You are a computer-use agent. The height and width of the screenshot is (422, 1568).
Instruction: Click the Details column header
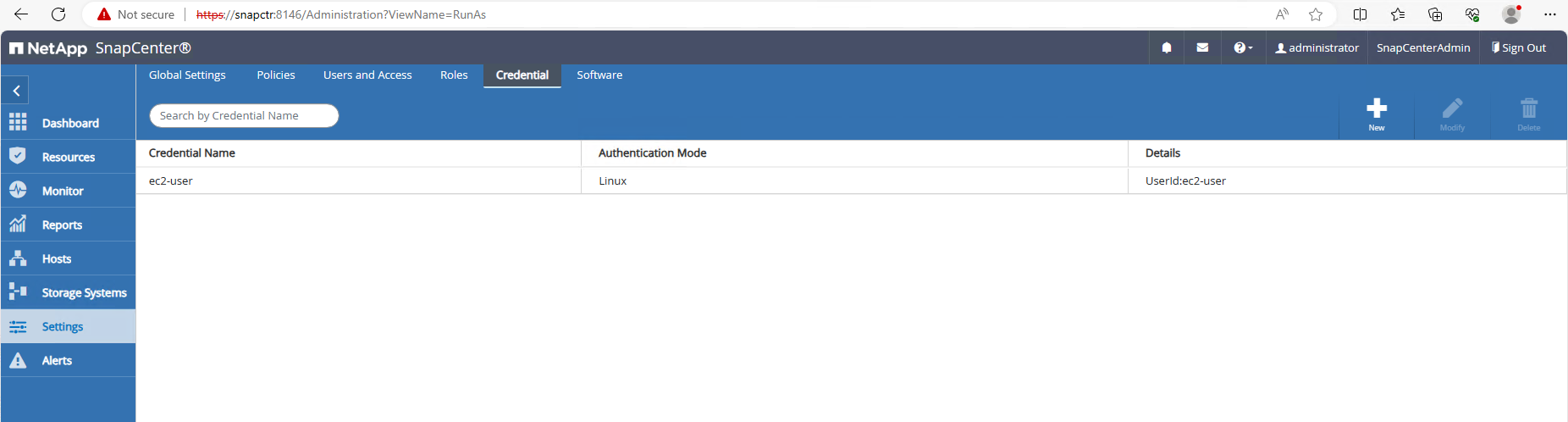1162,153
